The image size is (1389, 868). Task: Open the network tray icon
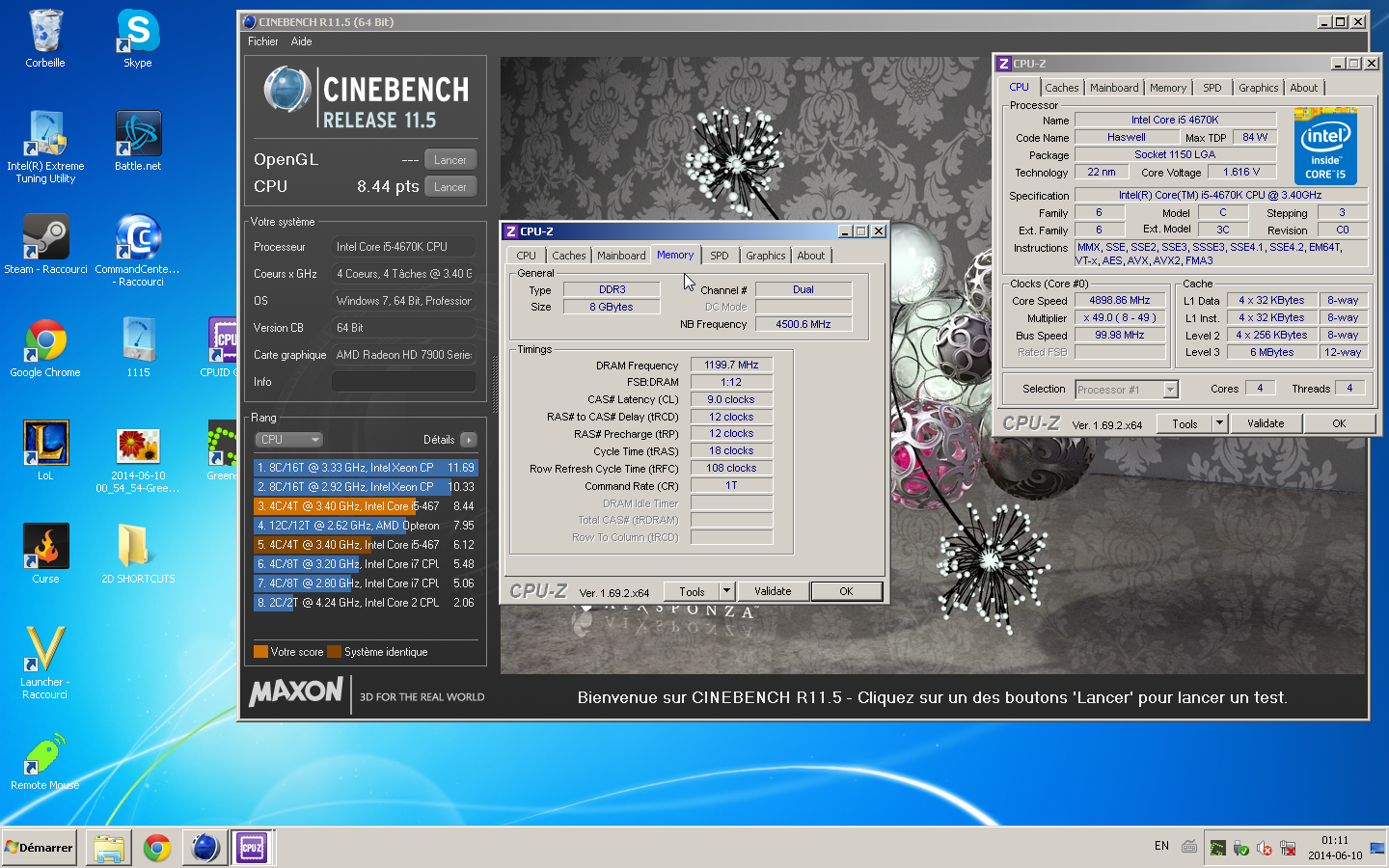[1288, 848]
